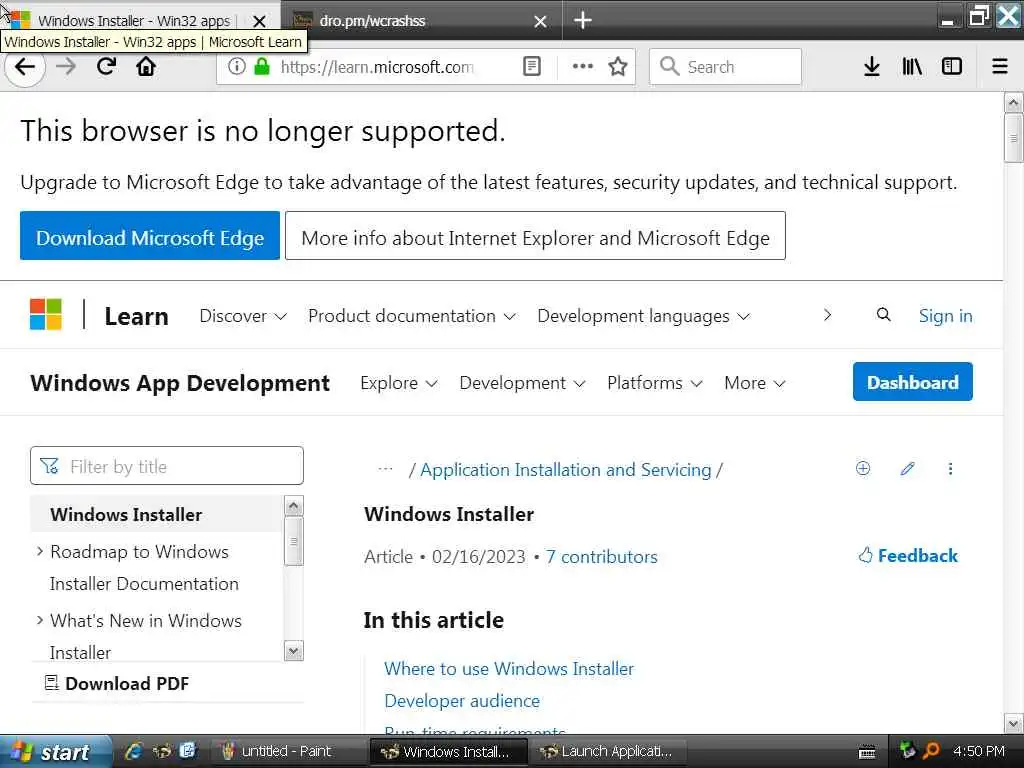The width and height of the screenshot is (1024, 768).
Task: Open a new tab with plus
Action: coord(583,20)
